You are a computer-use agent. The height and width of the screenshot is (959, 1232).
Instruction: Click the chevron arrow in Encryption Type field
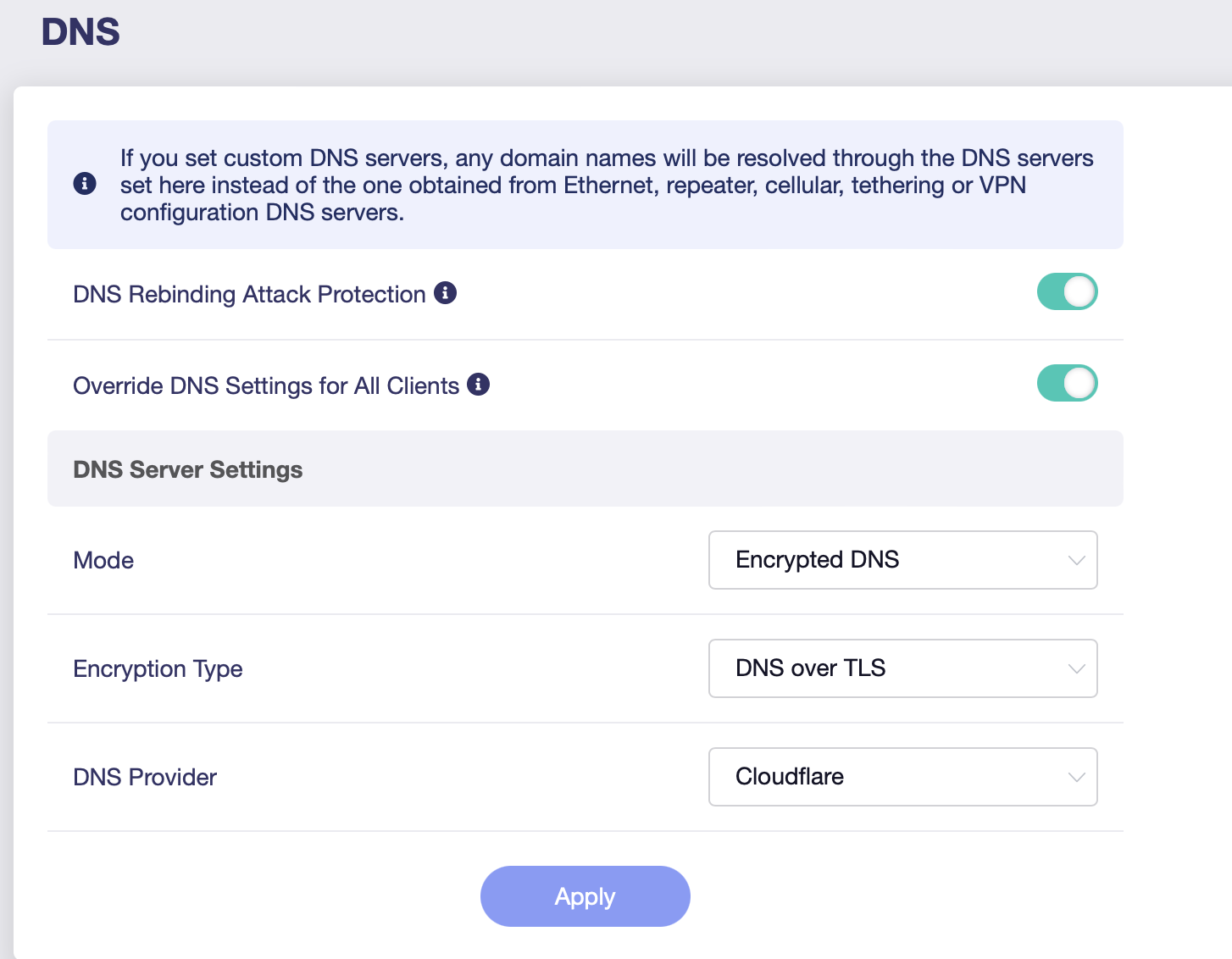click(1076, 668)
